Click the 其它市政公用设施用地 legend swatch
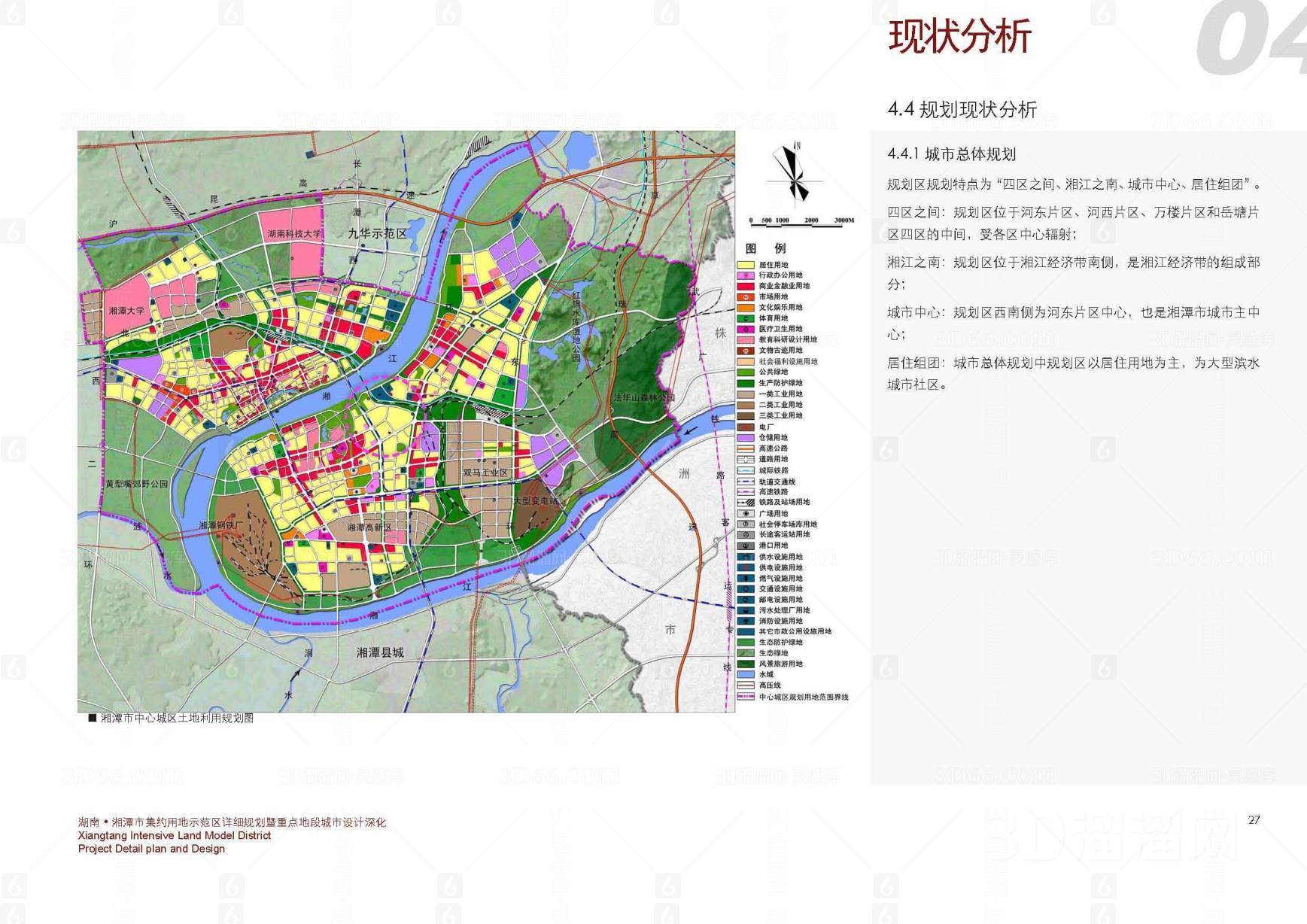 (745, 631)
